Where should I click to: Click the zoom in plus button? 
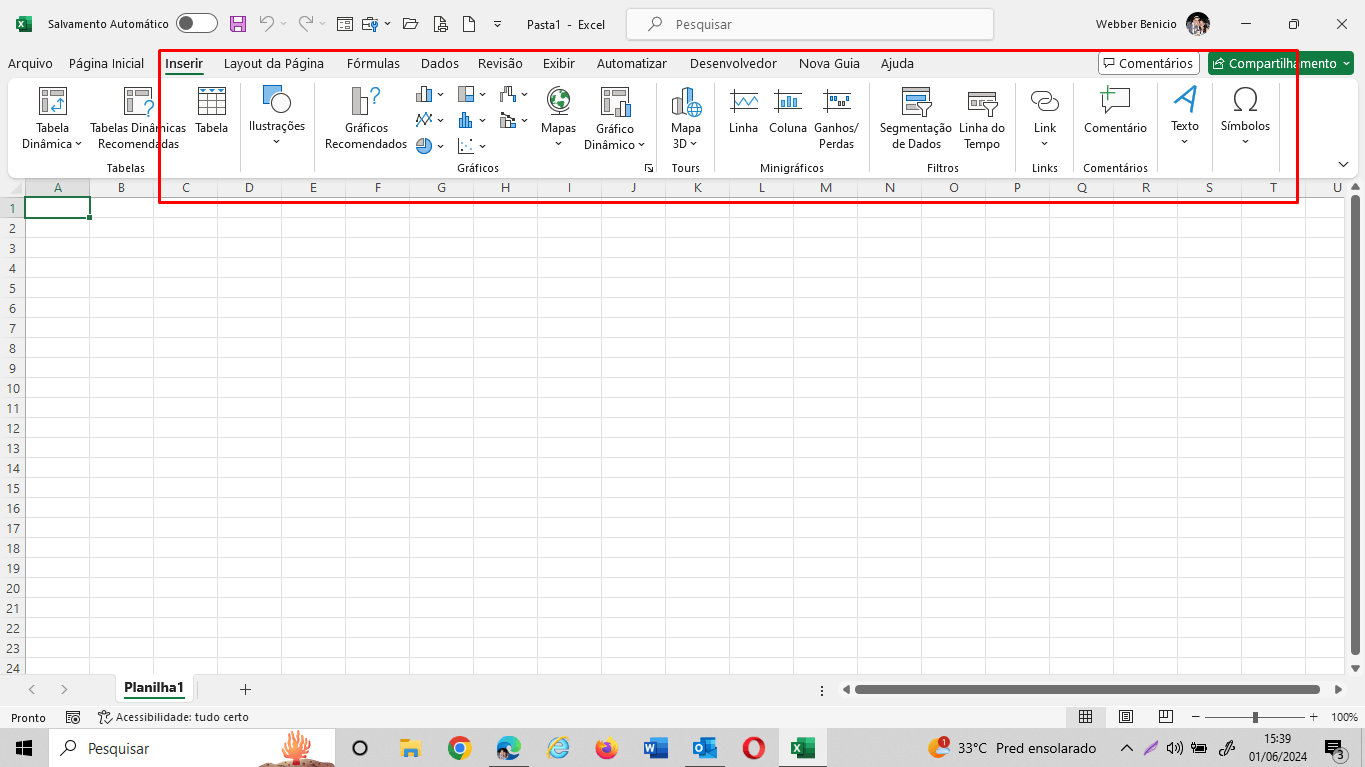[x=1313, y=717]
